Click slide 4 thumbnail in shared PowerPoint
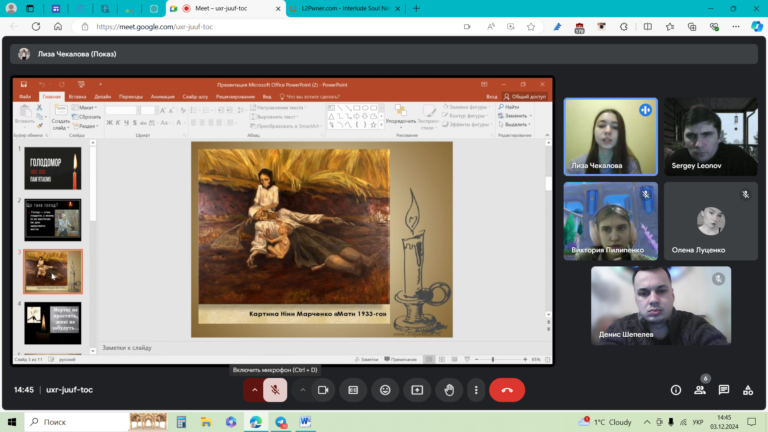This screenshot has height=432, width=768. click(53, 323)
